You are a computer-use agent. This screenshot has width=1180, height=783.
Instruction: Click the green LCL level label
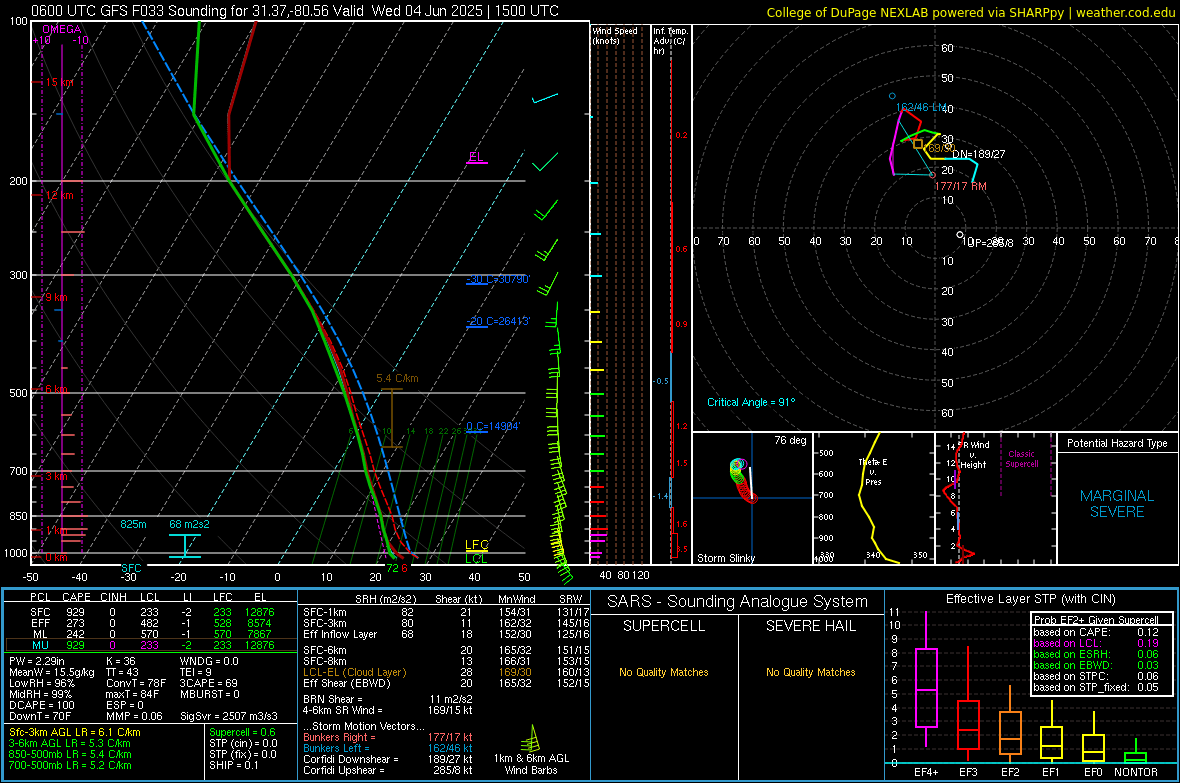(476, 558)
